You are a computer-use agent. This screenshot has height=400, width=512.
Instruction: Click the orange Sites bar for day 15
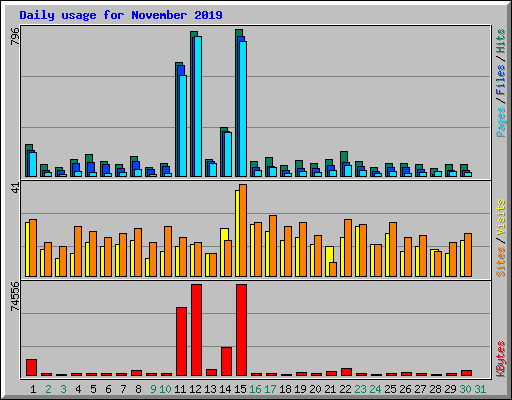(x=243, y=231)
